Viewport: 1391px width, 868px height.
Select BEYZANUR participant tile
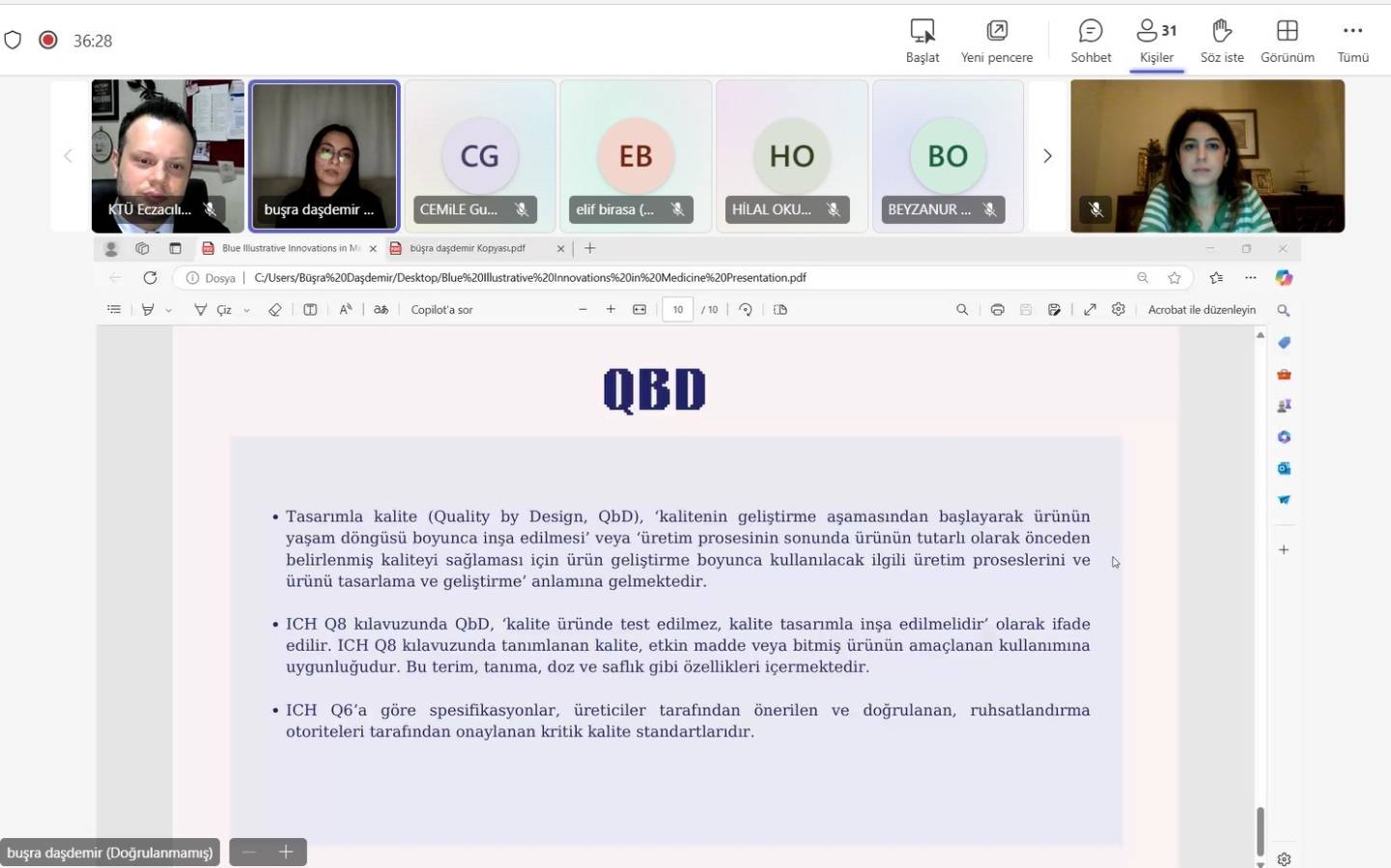tap(948, 155)
